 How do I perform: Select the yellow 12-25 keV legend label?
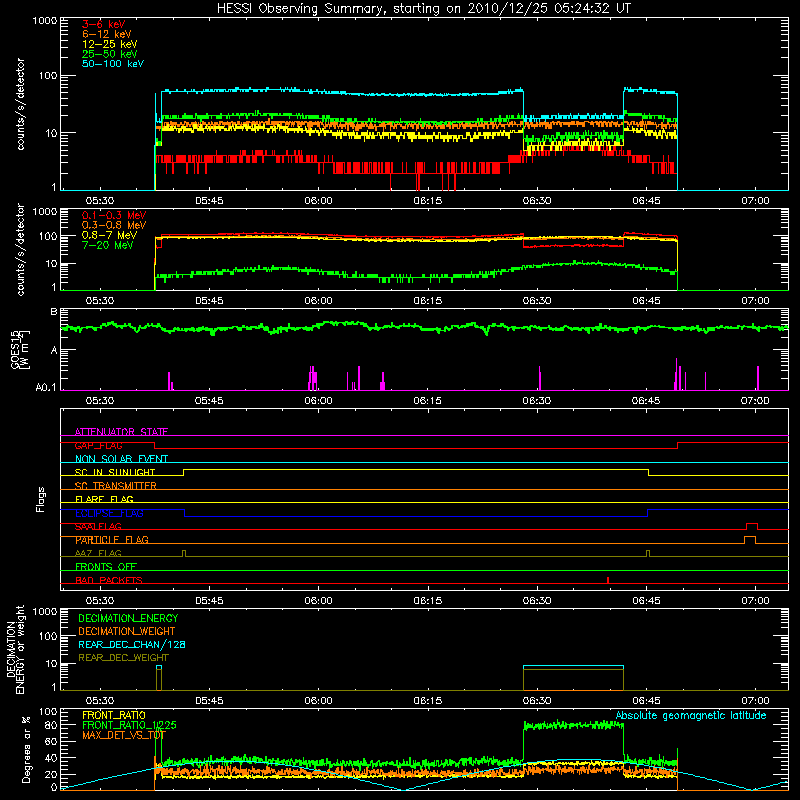[x=110, y=44]
